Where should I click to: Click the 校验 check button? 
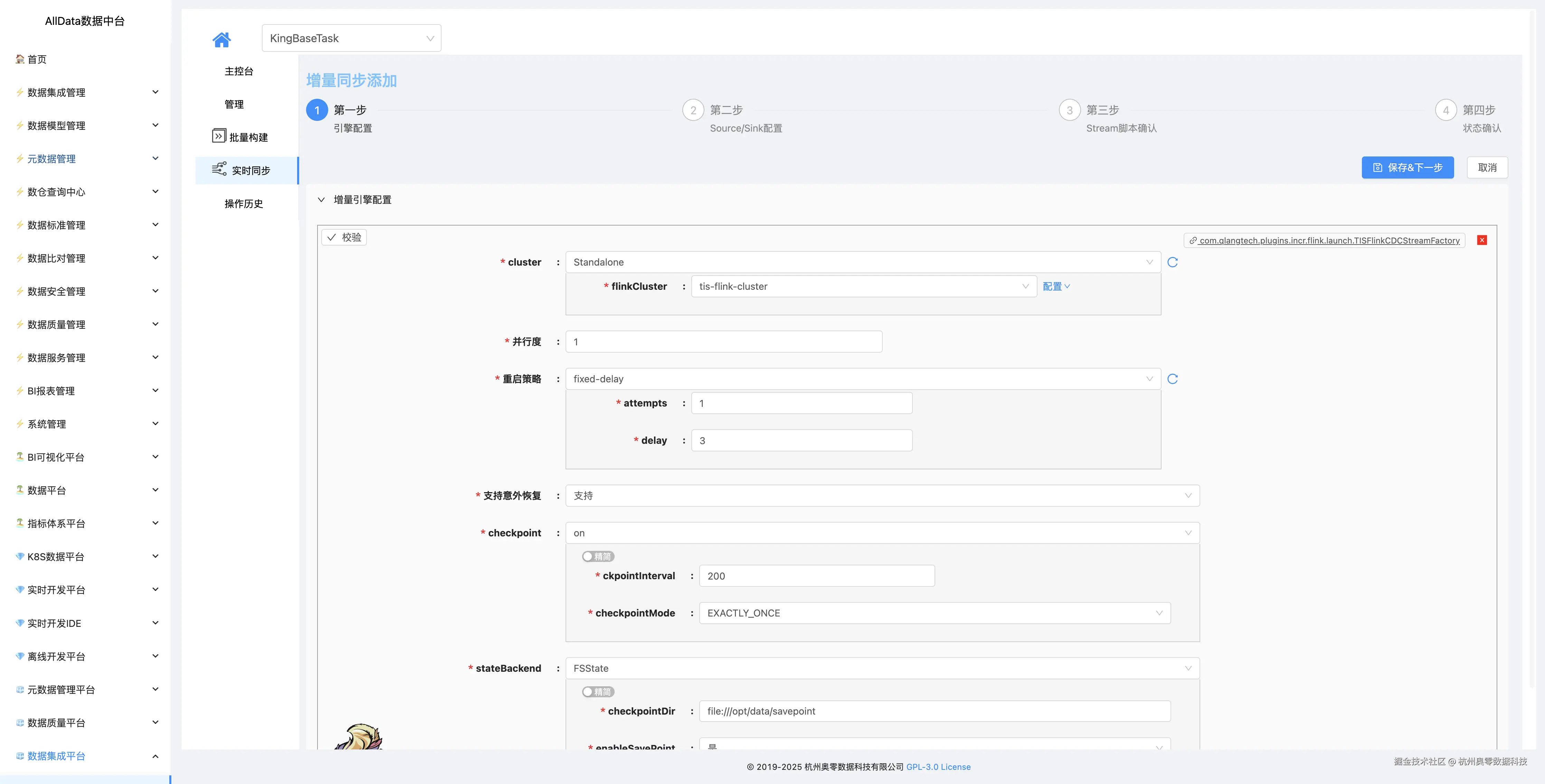(344, 237)
